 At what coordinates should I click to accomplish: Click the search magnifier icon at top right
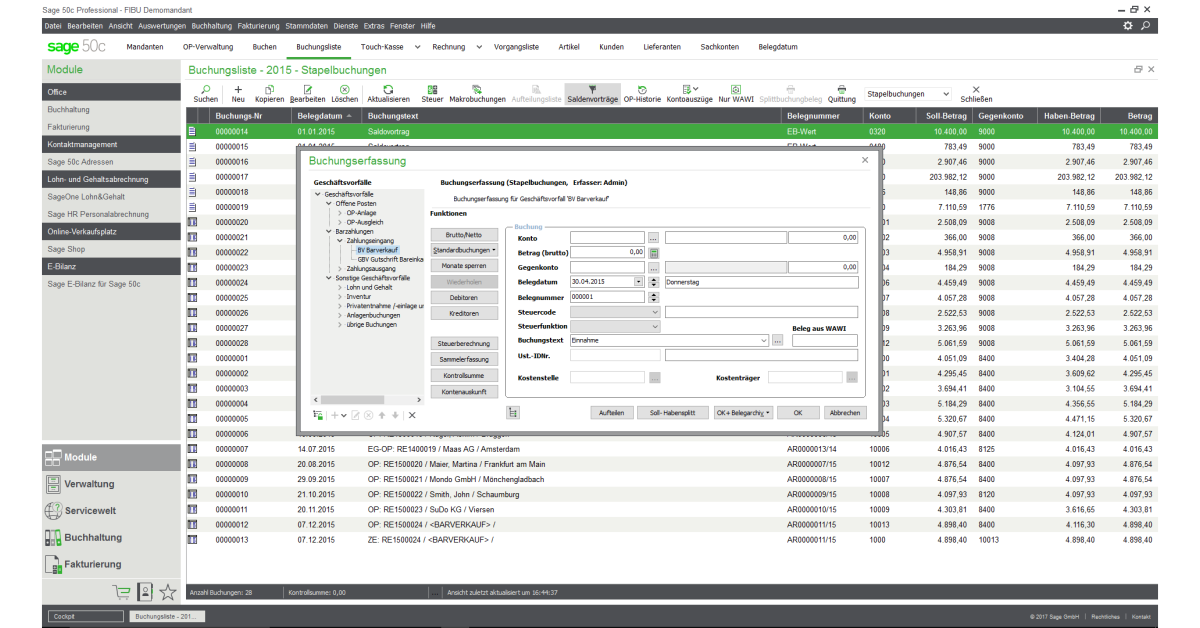pos(1146,25)
